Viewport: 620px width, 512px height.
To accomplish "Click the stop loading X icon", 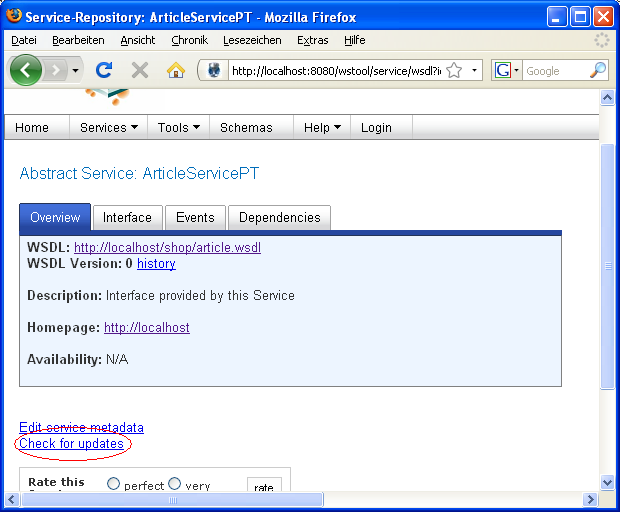I will 140,71.
